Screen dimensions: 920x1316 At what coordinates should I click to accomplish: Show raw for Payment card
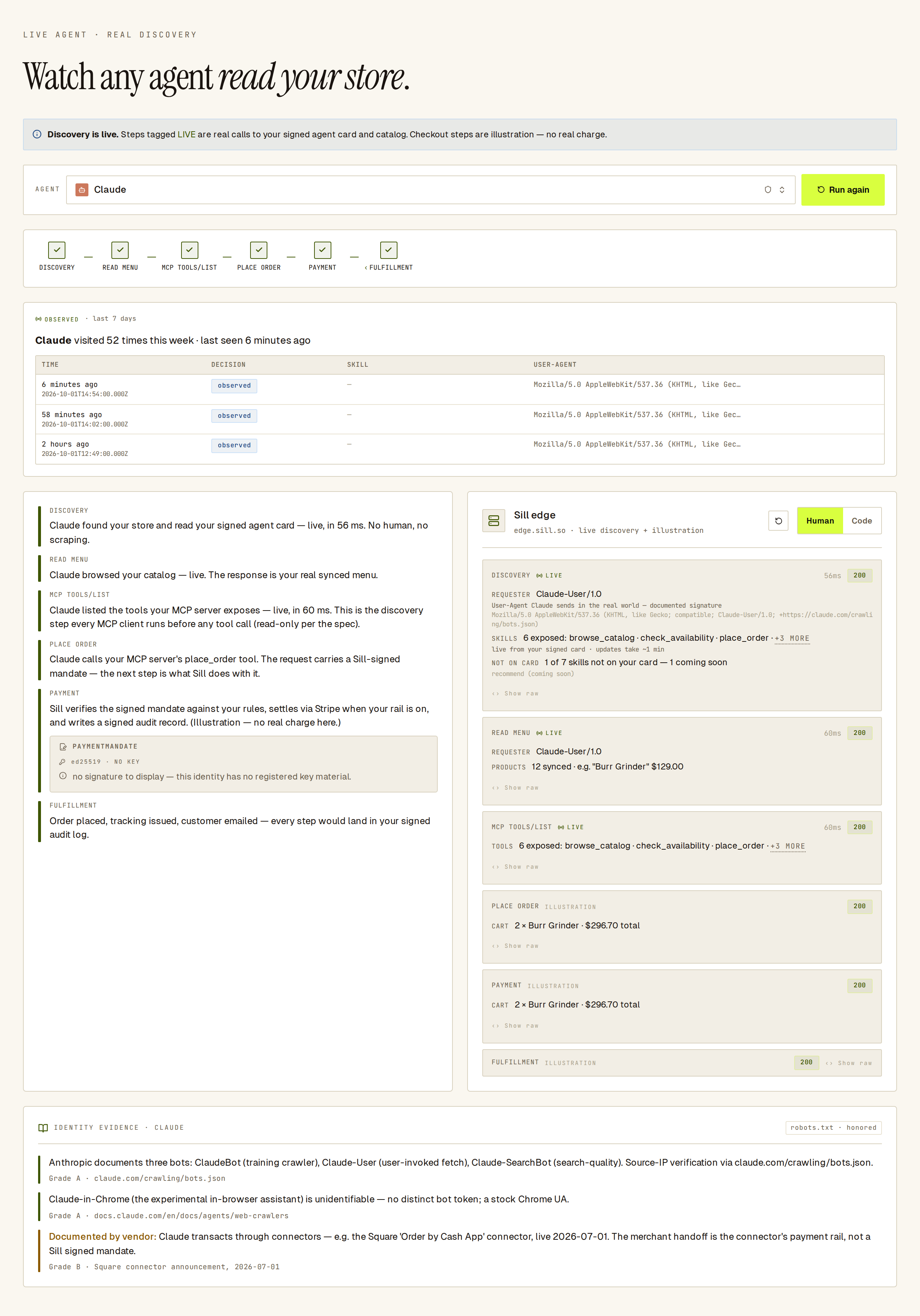tap(515, 1026)
